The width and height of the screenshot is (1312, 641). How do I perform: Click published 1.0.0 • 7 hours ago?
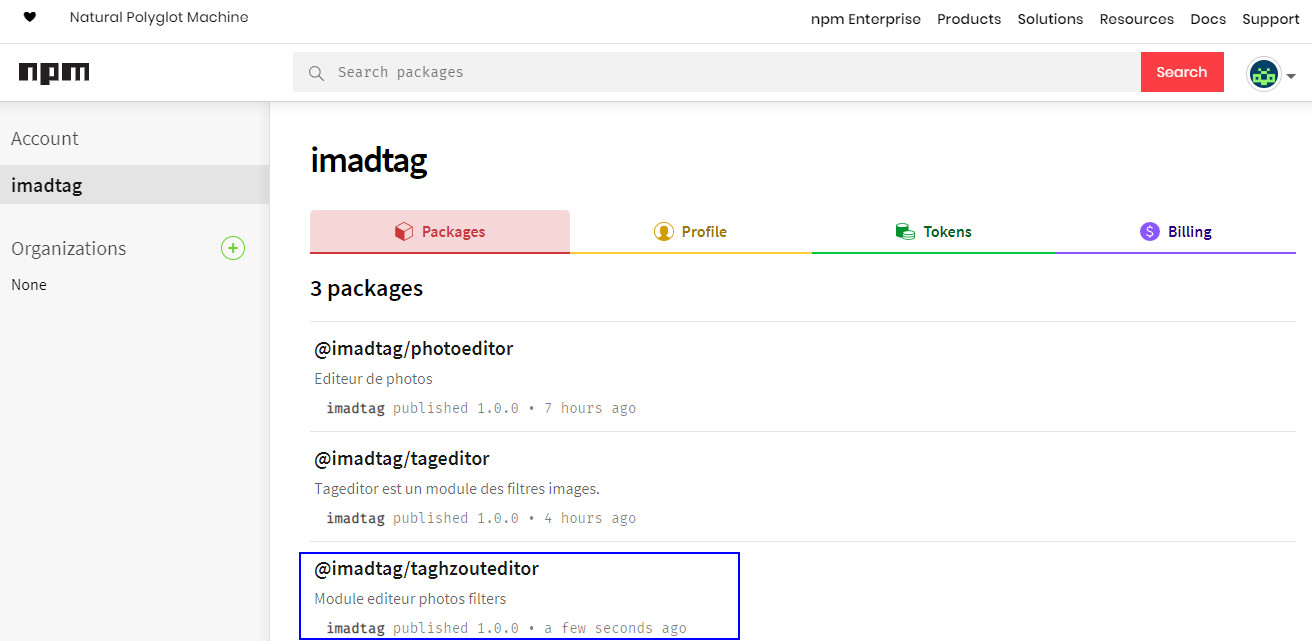pos(514,408)
